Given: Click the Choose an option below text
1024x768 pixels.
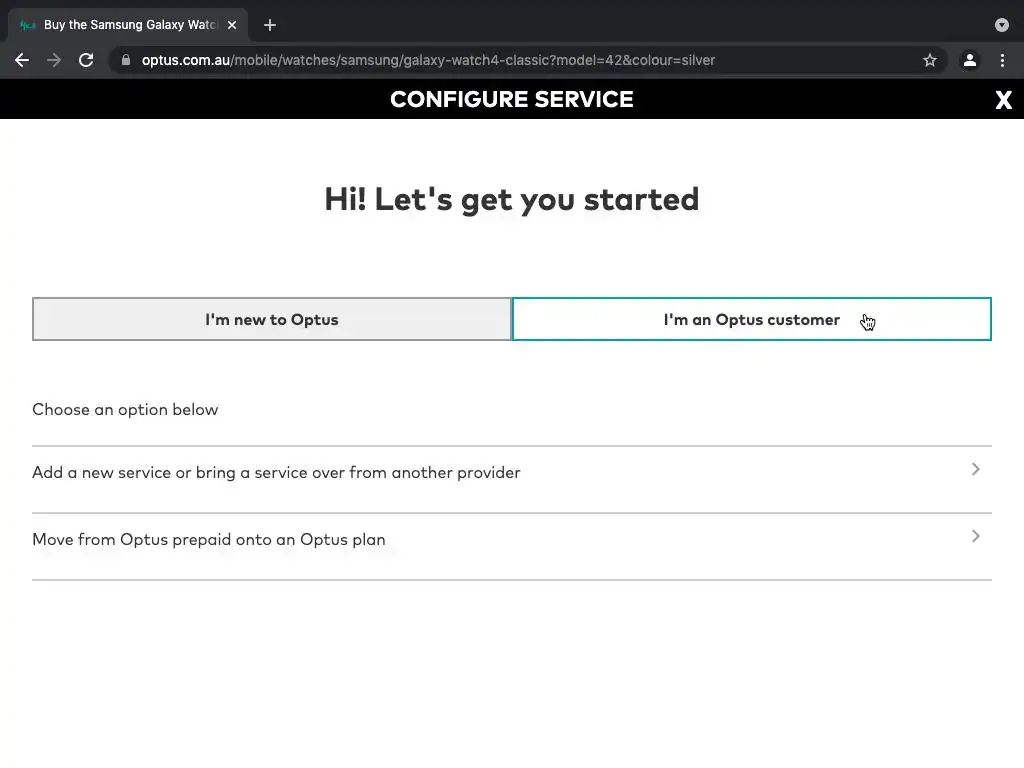Looking at the screenshot, I should tap(125, 409).
